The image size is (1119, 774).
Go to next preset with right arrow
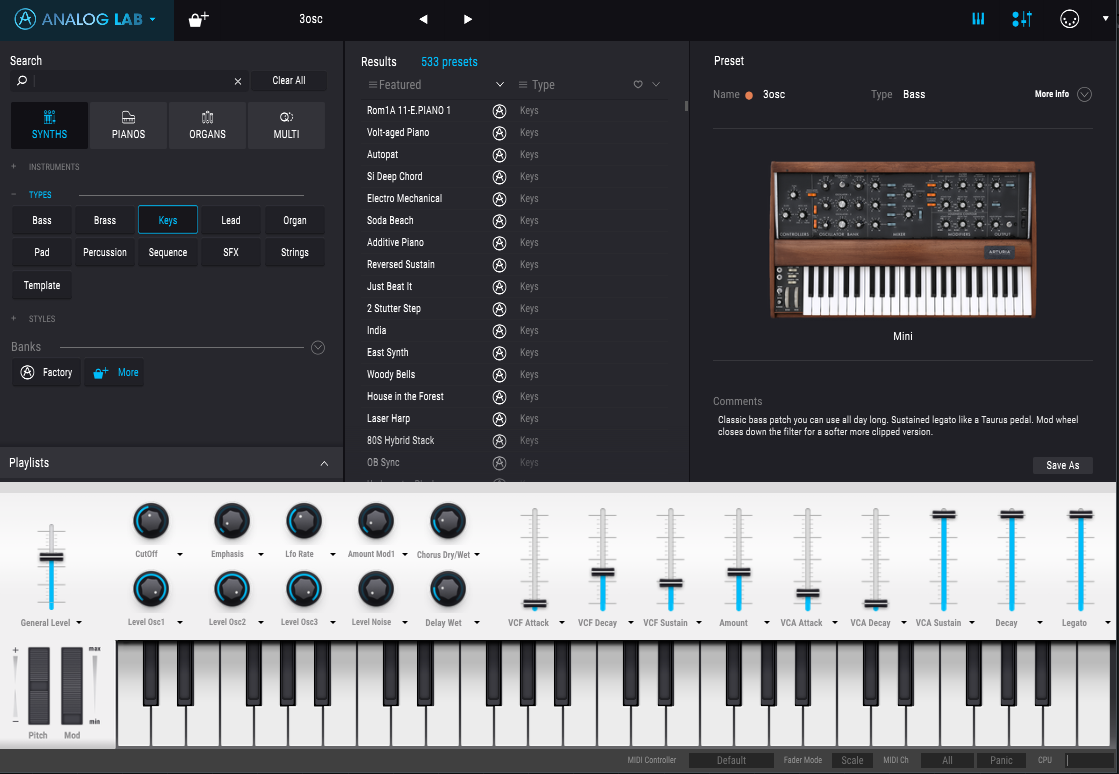click(x=467, y=19)
